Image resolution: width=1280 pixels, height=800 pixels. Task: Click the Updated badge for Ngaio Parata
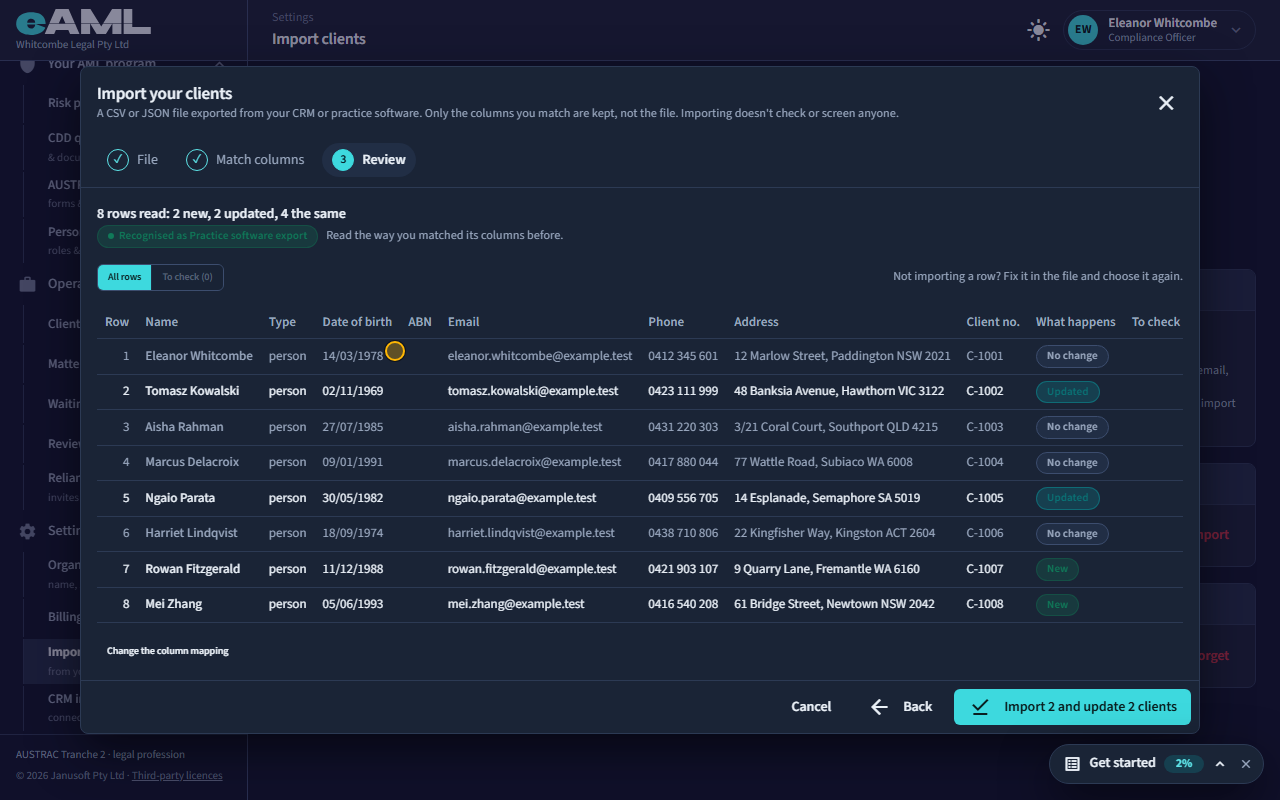(1068, 498)
